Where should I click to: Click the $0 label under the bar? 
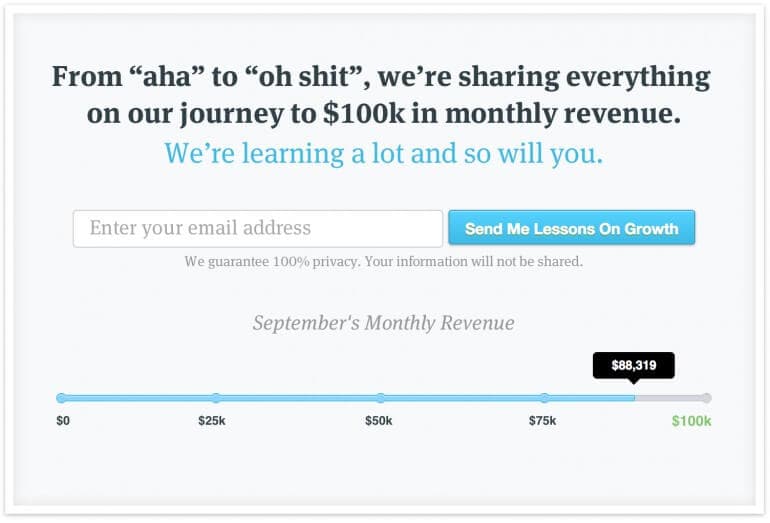coord(63,421)
